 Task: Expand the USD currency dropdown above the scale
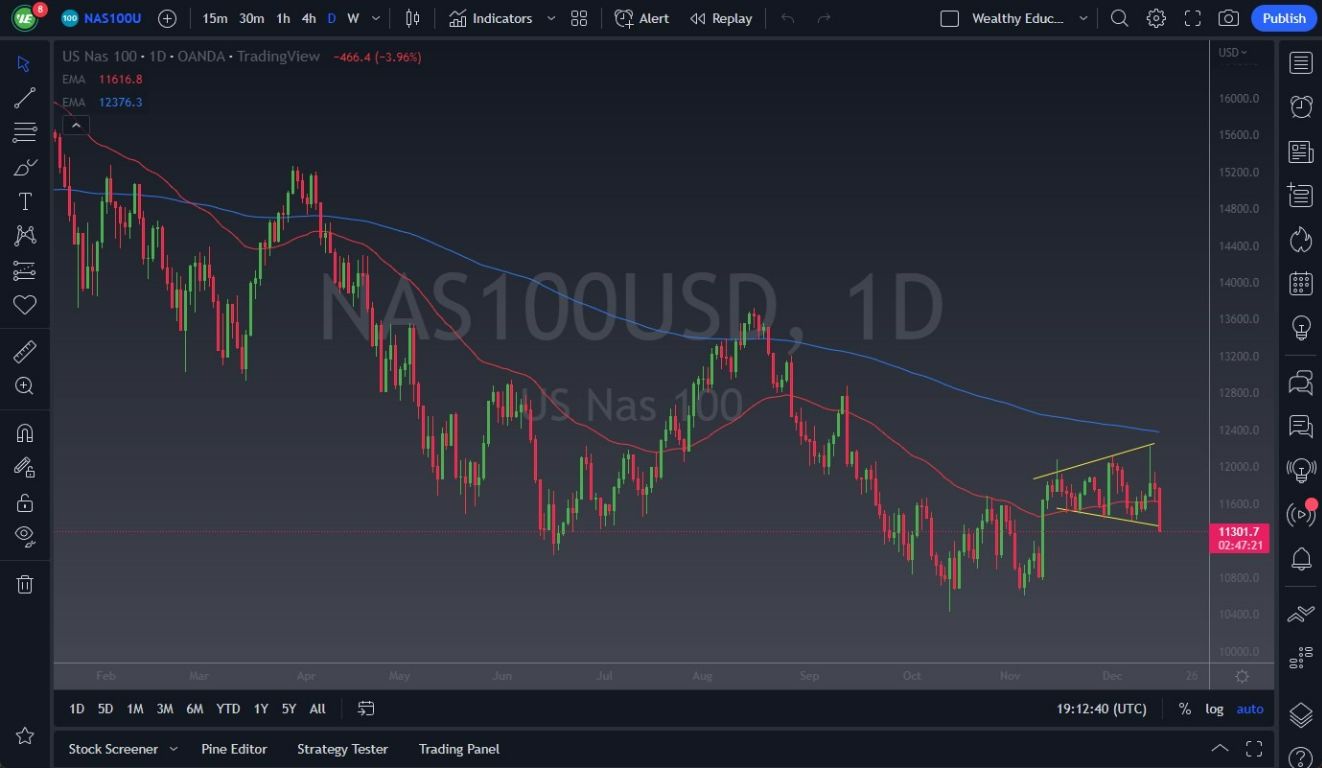1233,52
